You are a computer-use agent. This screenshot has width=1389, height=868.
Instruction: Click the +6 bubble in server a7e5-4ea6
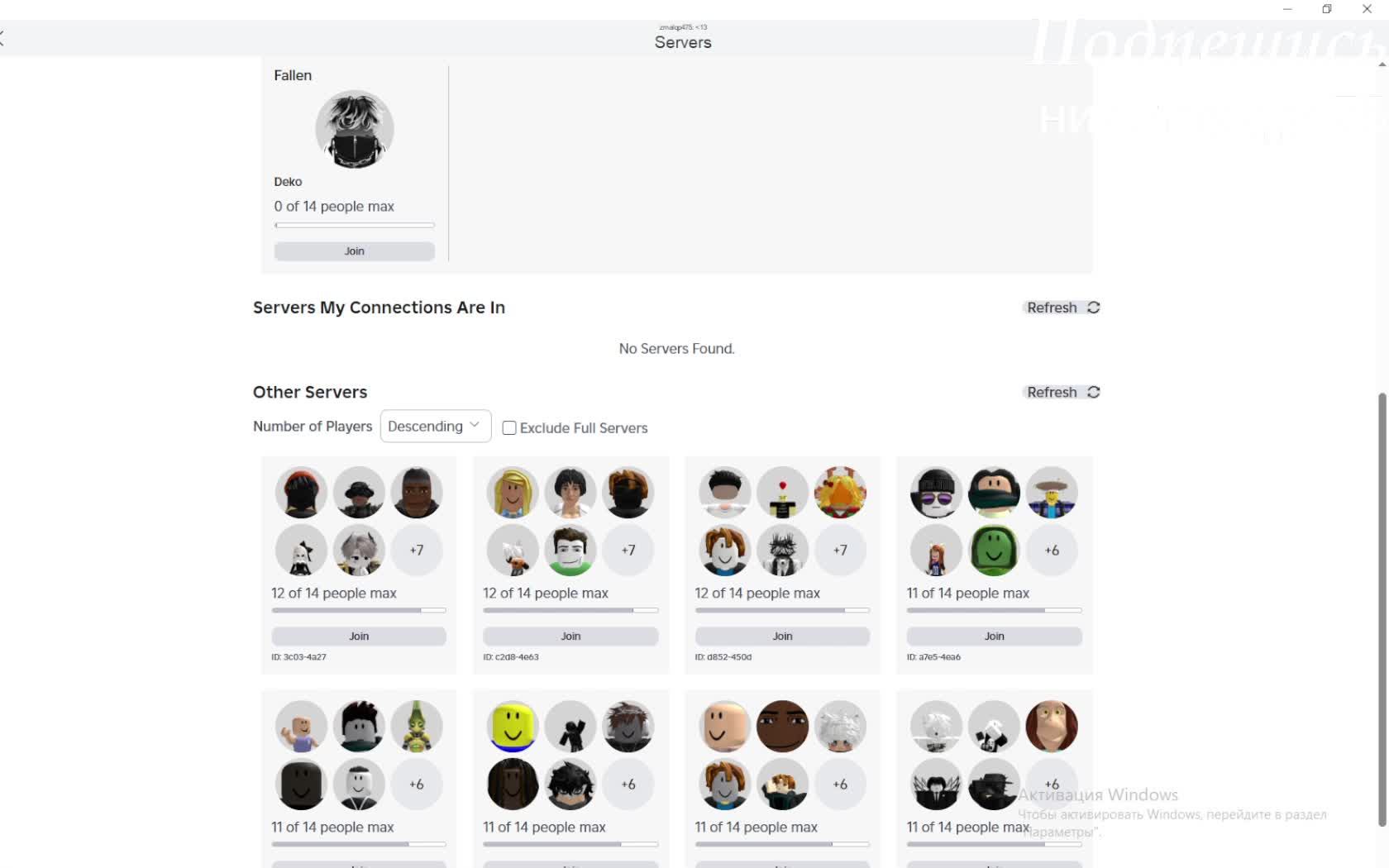pos(1052,550)
